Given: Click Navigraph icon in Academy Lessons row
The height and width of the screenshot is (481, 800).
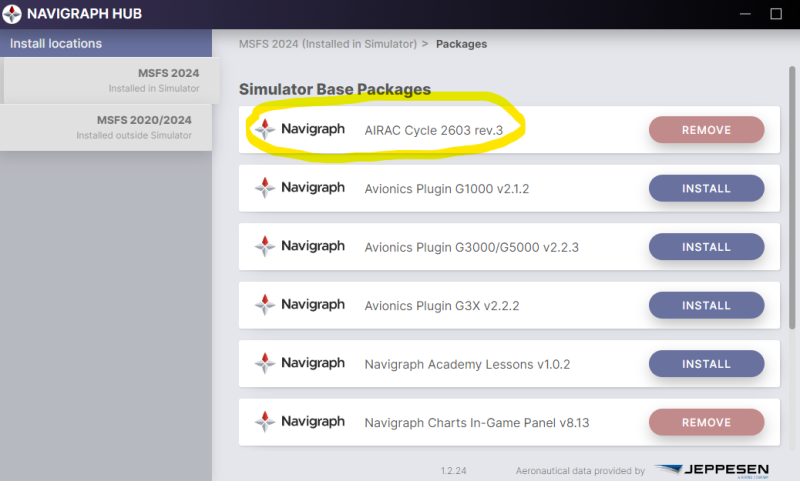Looking at the screenshot, I should [265, 363].
